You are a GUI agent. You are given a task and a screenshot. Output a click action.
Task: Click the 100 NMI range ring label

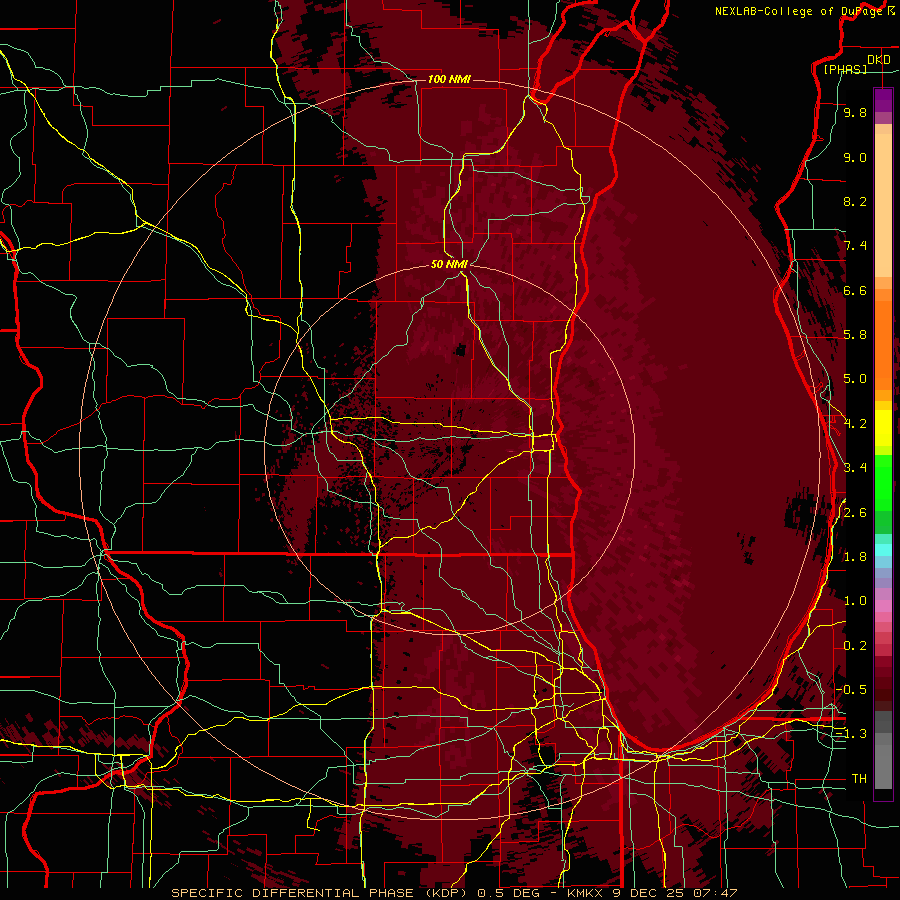pyautogui.click(x=449, y=79)
